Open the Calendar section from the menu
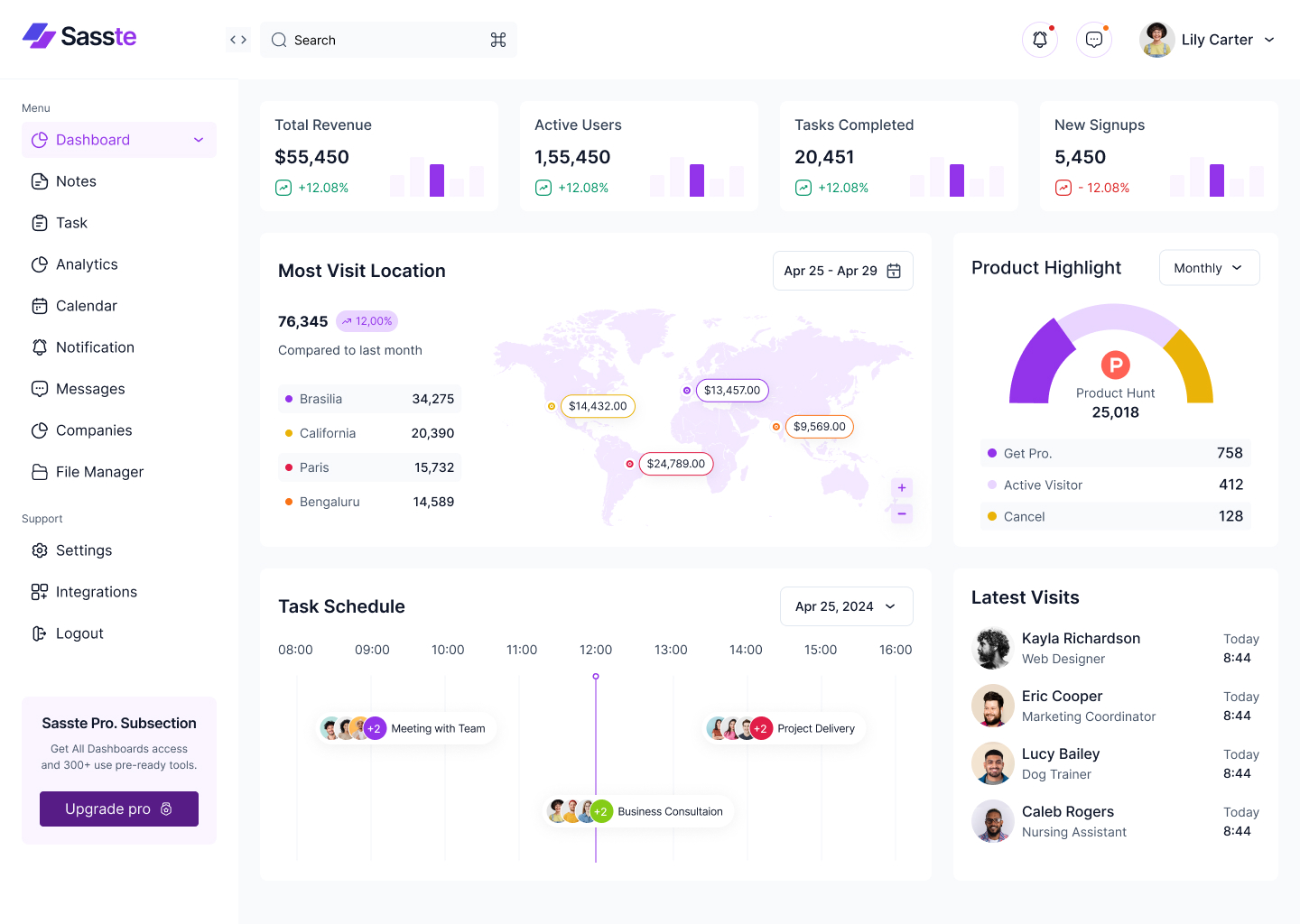 pyautogui.click(x=86, y=306)
